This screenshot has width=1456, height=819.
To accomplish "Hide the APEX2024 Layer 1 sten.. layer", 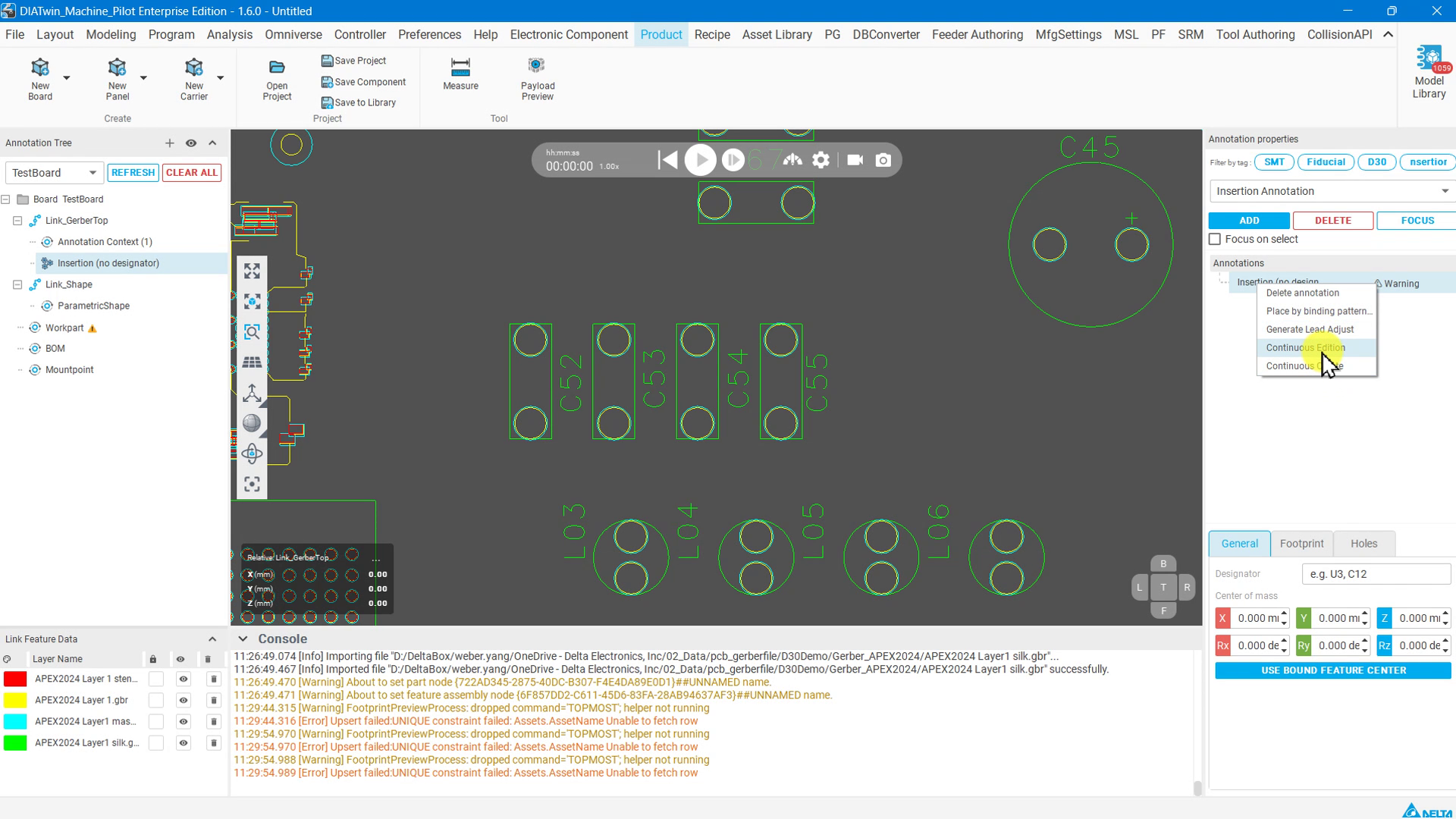I will click(183, 679).
